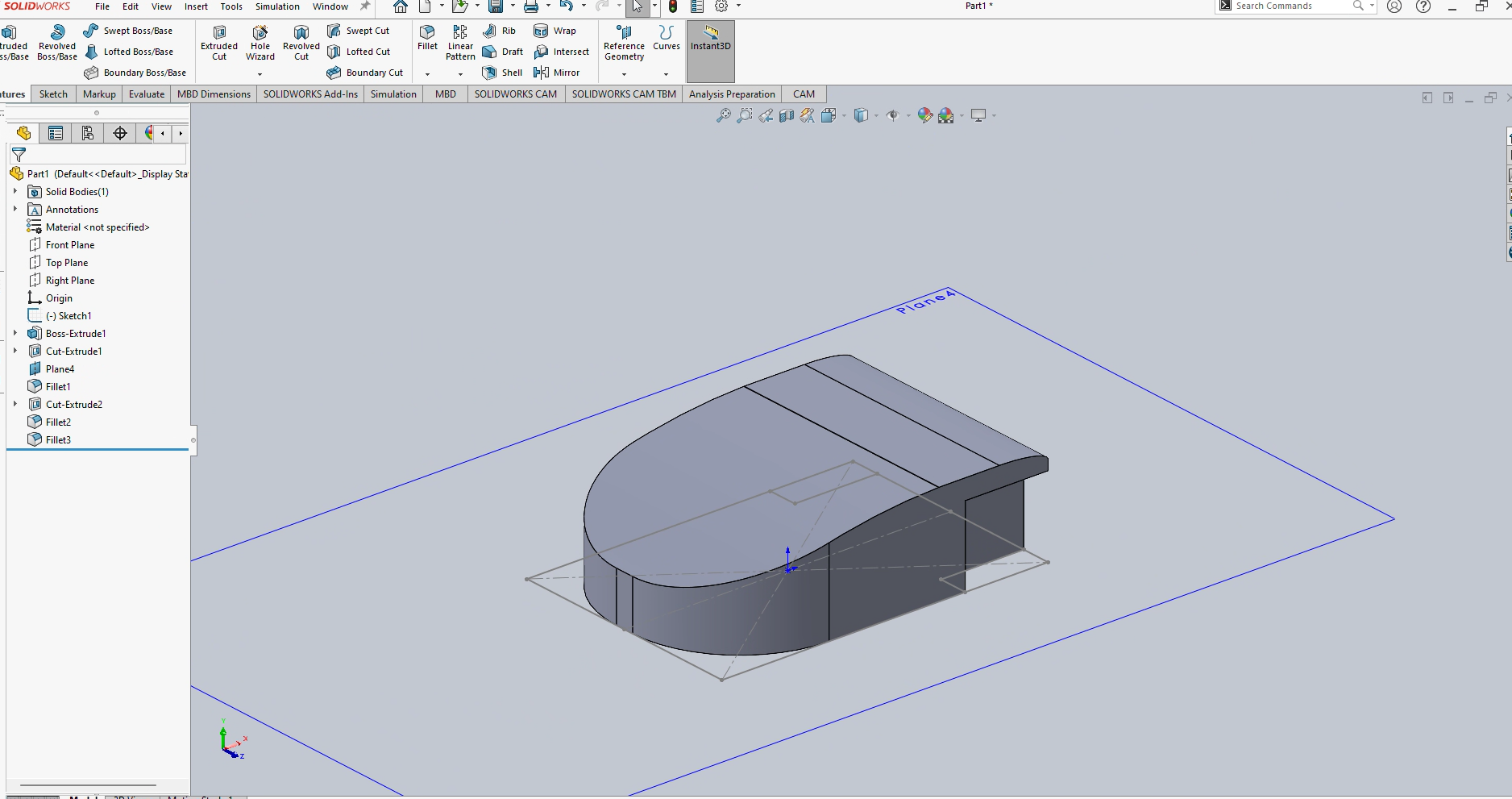Click the Intersect tool
The width and height of the screenshot is (1512, 799).
point(562,52)
